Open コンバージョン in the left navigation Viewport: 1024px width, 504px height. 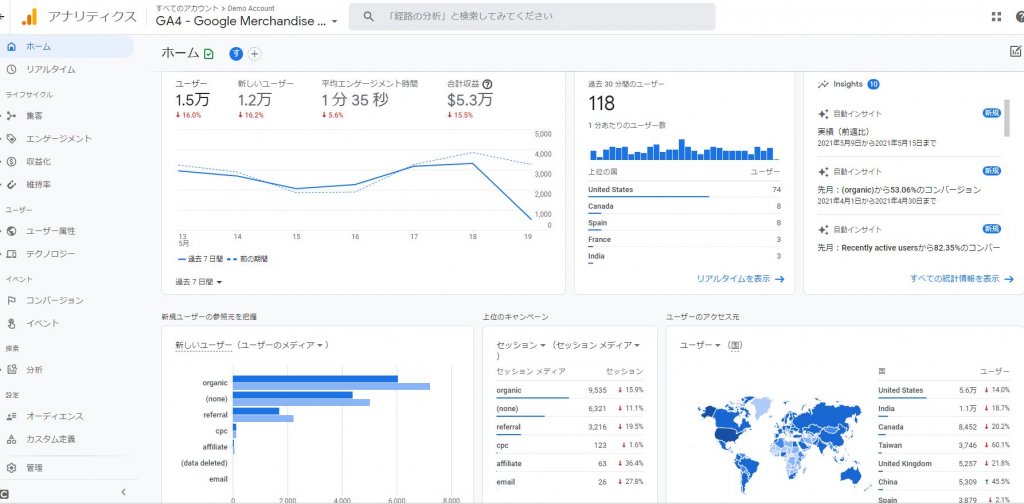coord(67,300)
